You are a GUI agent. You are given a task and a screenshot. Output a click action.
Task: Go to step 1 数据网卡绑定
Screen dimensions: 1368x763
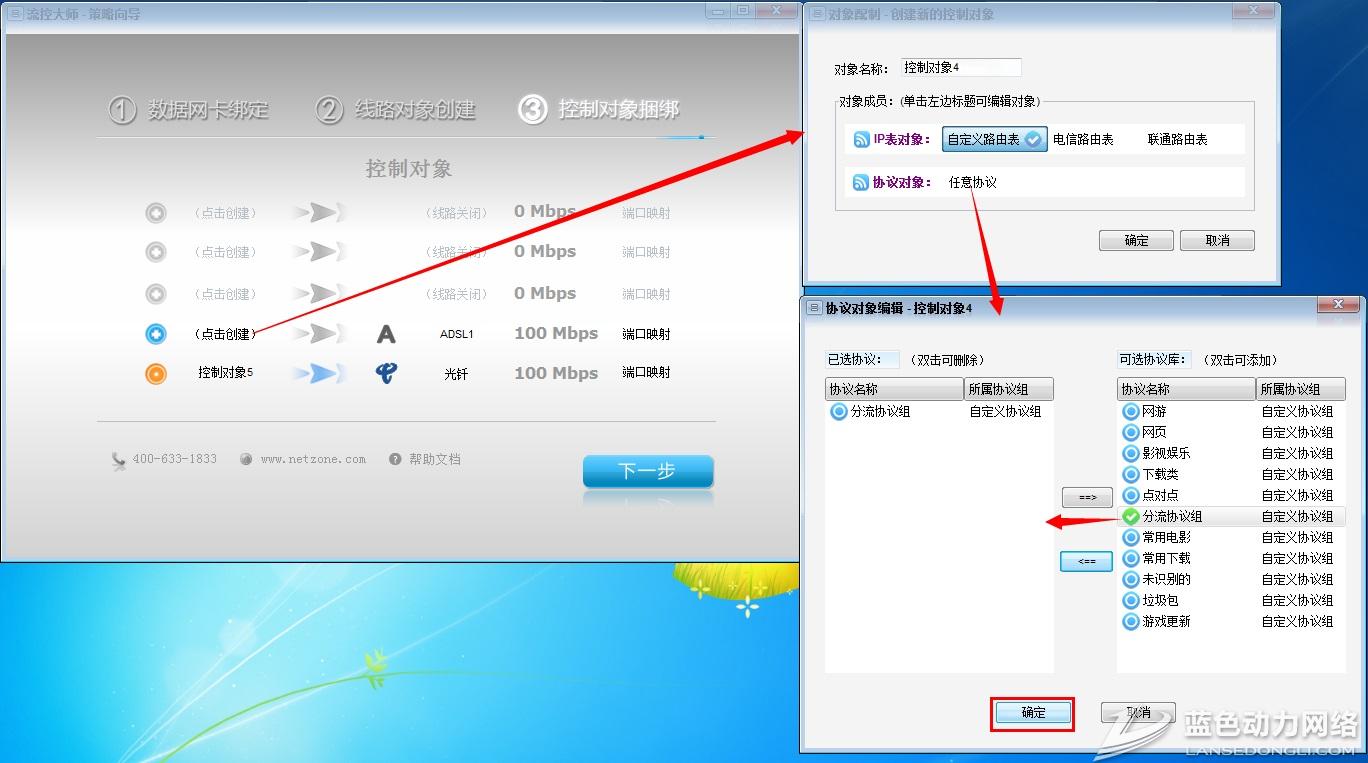pyautogui.click(x=189, y=110)
